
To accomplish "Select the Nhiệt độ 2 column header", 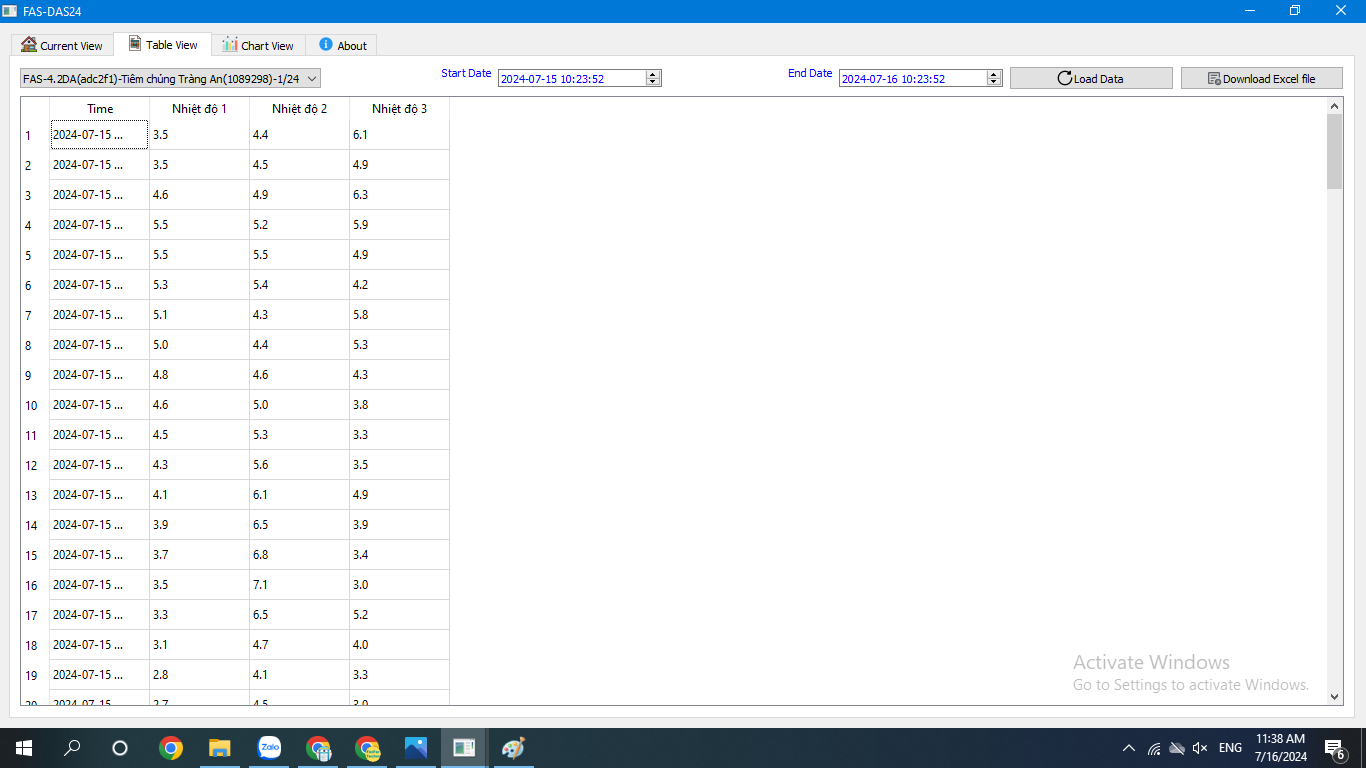I will (x=299, y=108).
